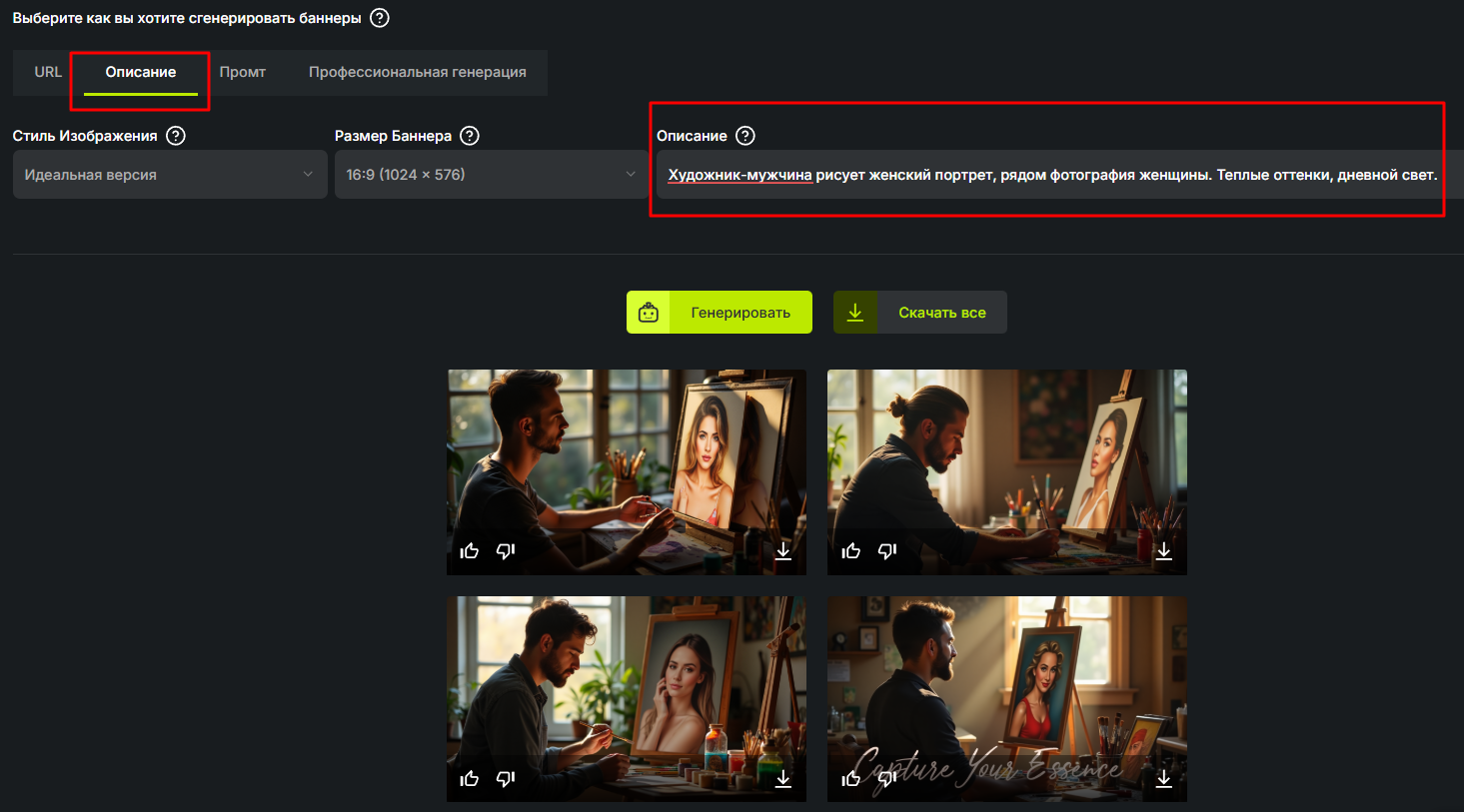This screenshot has width=1464, height=812.
Task: Like the top-left generated image
Action: 470,551
